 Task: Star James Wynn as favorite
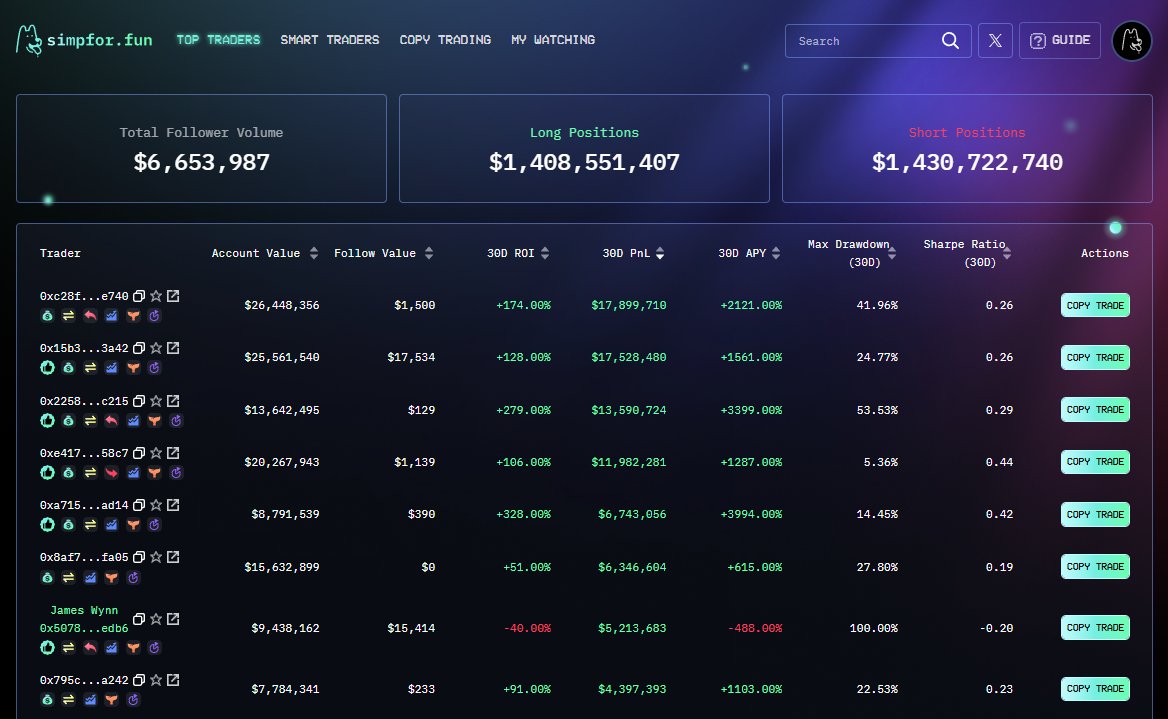point(156,619)
